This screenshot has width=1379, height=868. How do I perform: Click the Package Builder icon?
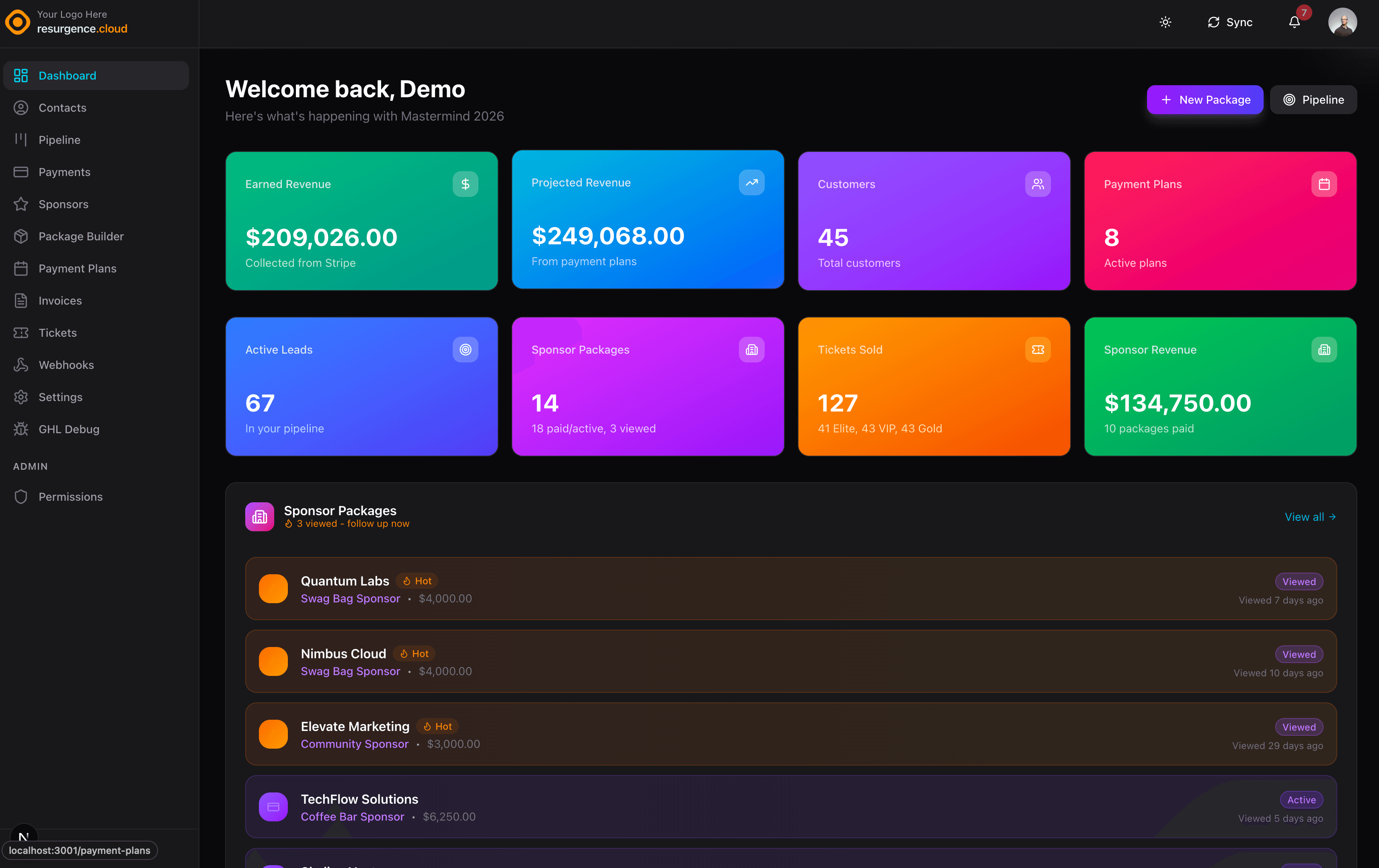tap(21, 236)
